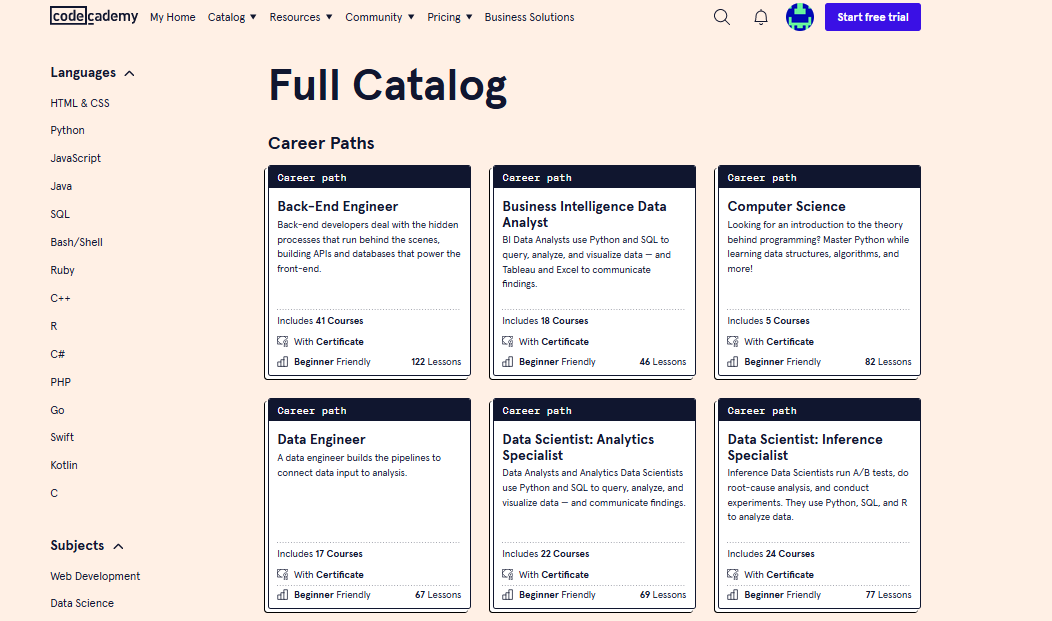Click difficulty bars icon on Back-End Engineer card
The width and height of the screenshot is (1052, 621).
click(282, 361)
